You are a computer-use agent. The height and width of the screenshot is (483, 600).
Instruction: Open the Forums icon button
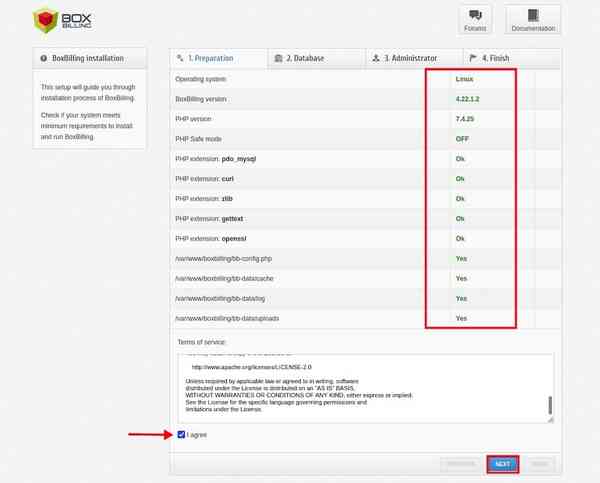[475, 20]
